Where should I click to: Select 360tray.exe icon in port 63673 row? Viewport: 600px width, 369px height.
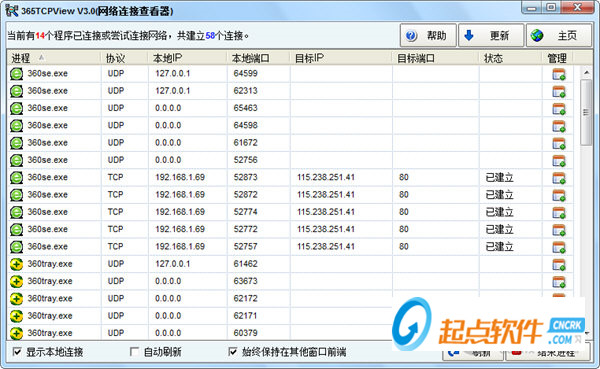[16, 281]
